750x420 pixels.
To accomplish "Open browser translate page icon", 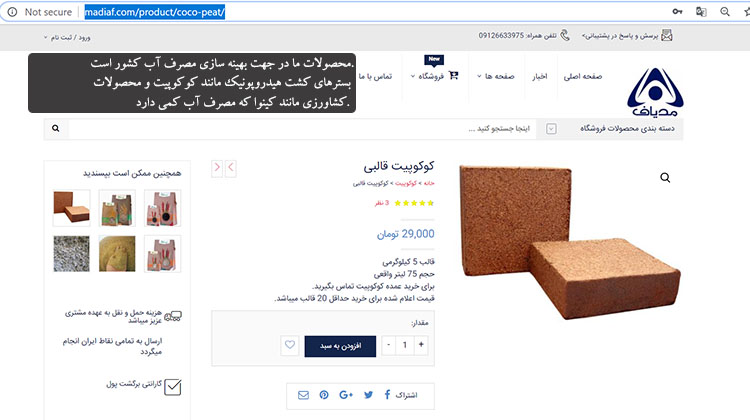I will pos(701,11).
